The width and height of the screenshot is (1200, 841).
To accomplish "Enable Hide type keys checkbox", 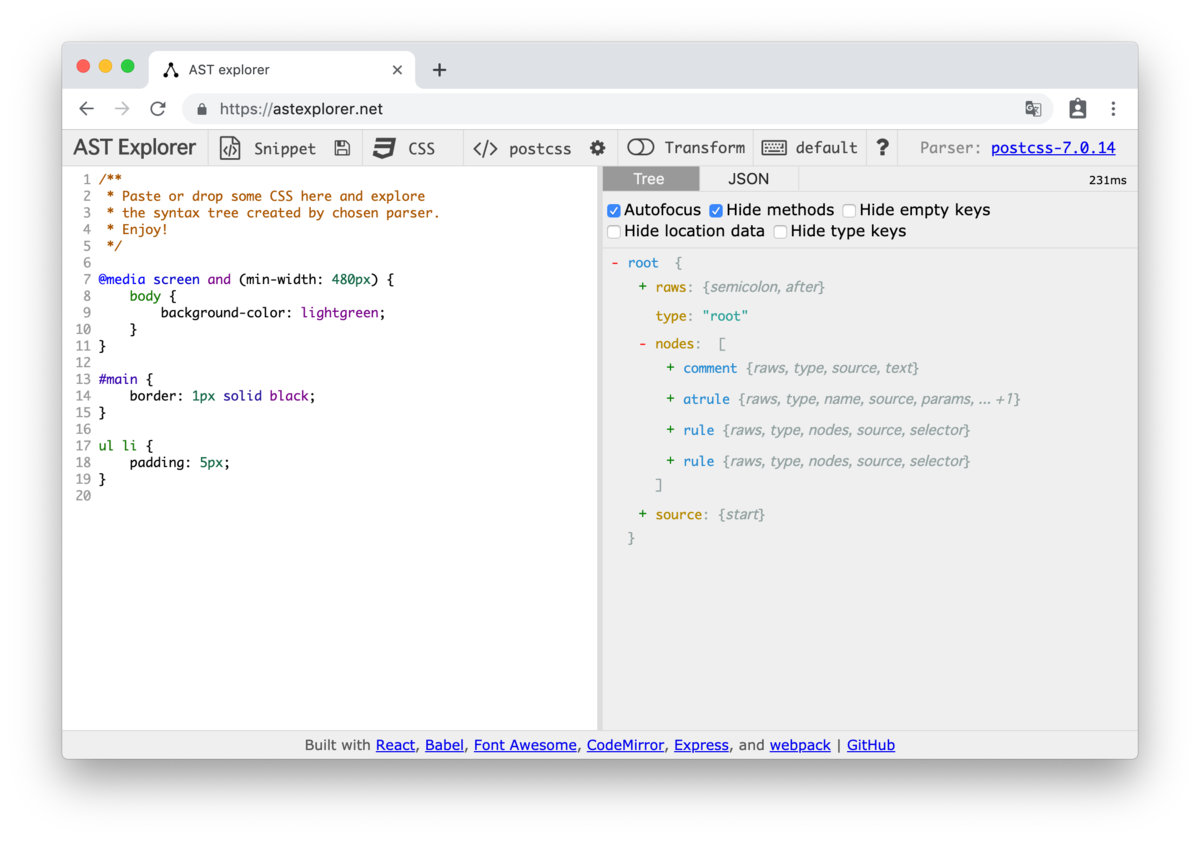I will 780,232.
